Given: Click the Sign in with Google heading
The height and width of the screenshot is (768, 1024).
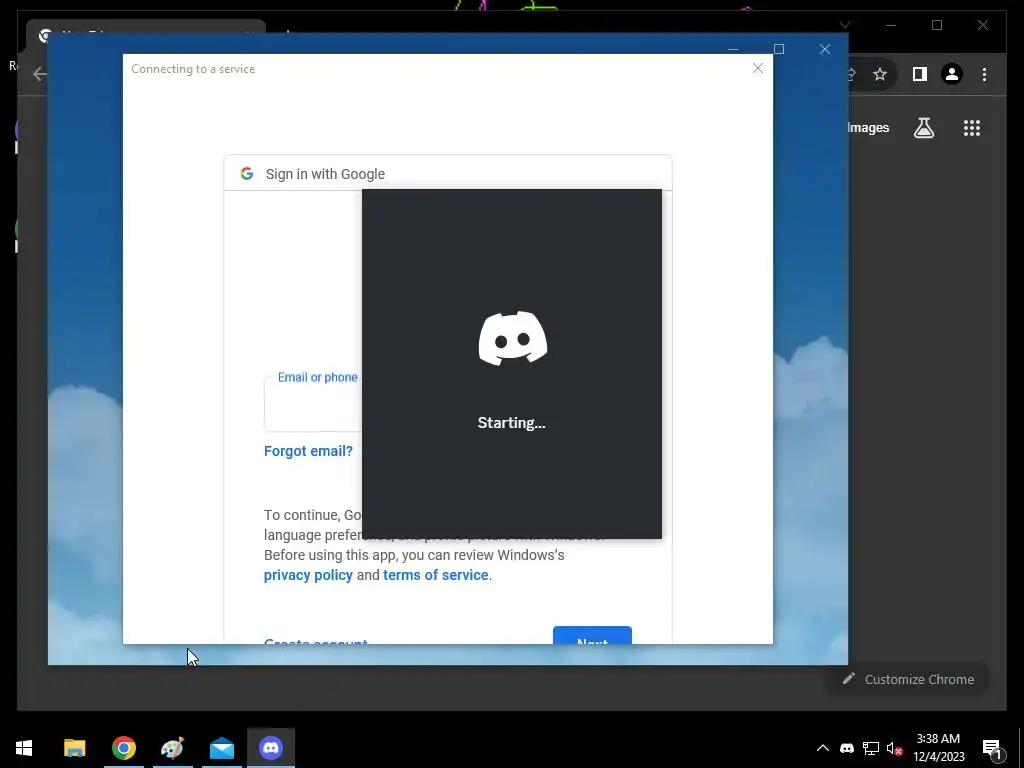Looking at the screenshot, I should pyautogui.click(x=325, y=174).
